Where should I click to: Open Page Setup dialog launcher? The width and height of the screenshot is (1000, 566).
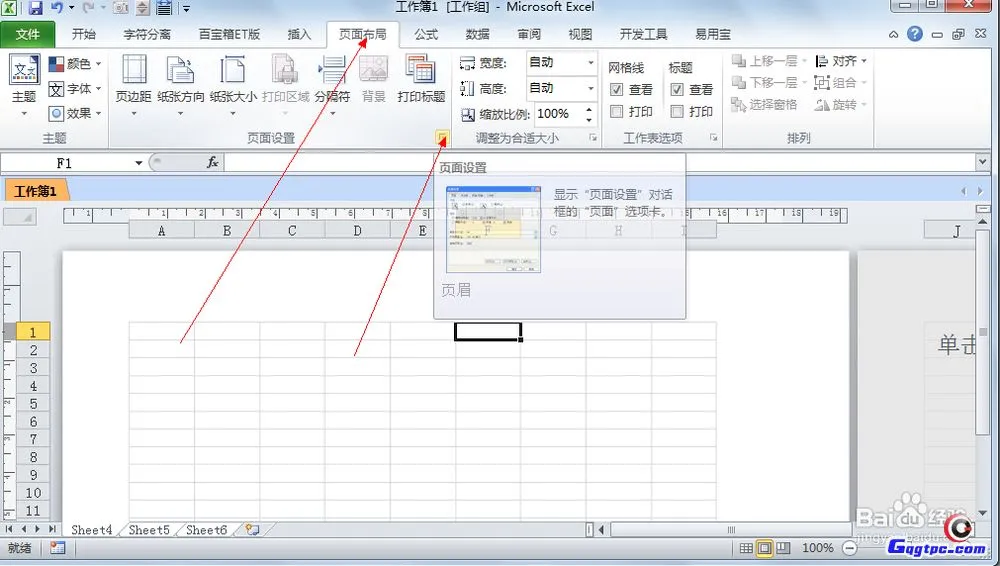(x=442, y=137)
